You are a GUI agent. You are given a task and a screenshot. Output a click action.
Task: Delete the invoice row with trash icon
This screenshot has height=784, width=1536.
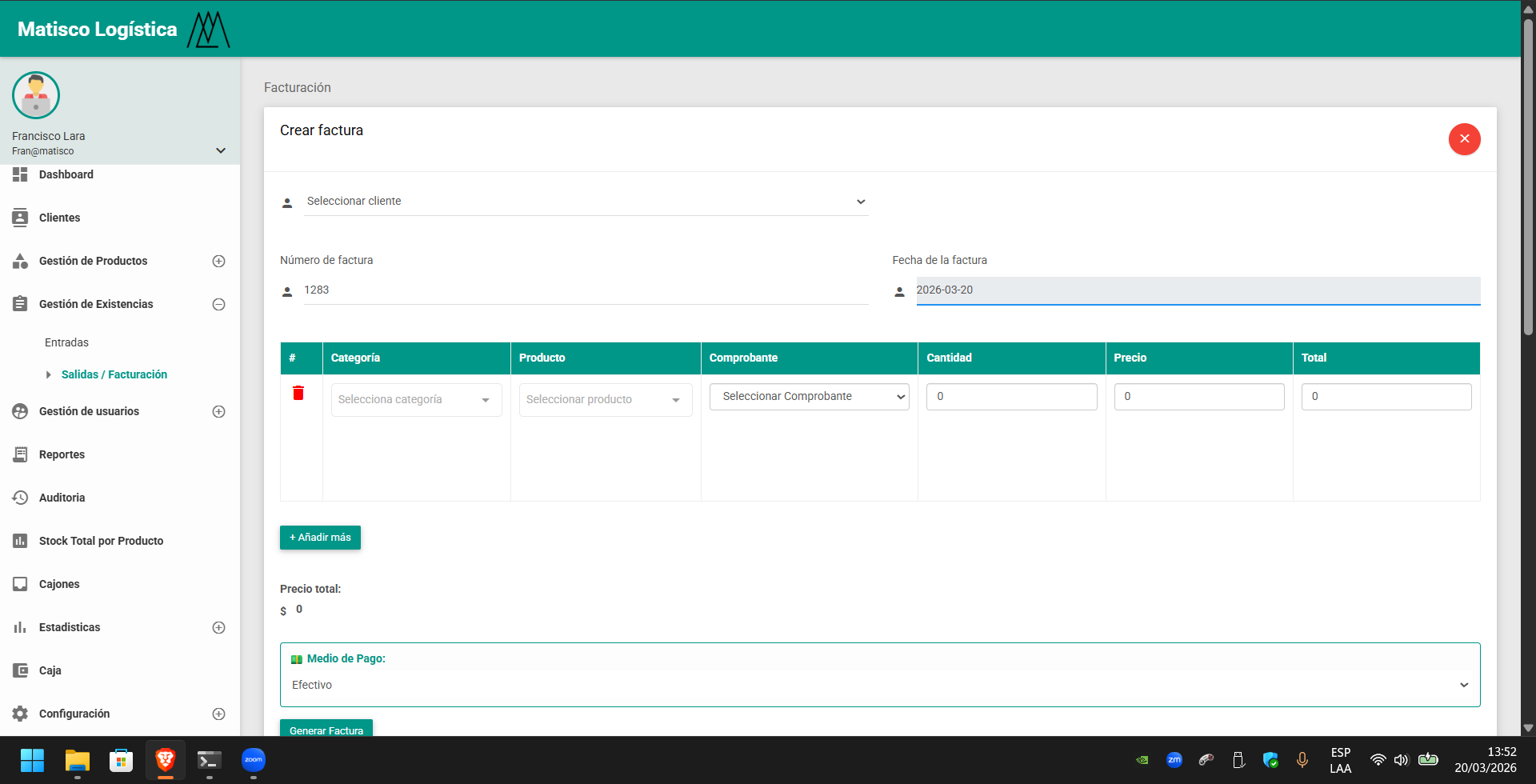point(298,393)
